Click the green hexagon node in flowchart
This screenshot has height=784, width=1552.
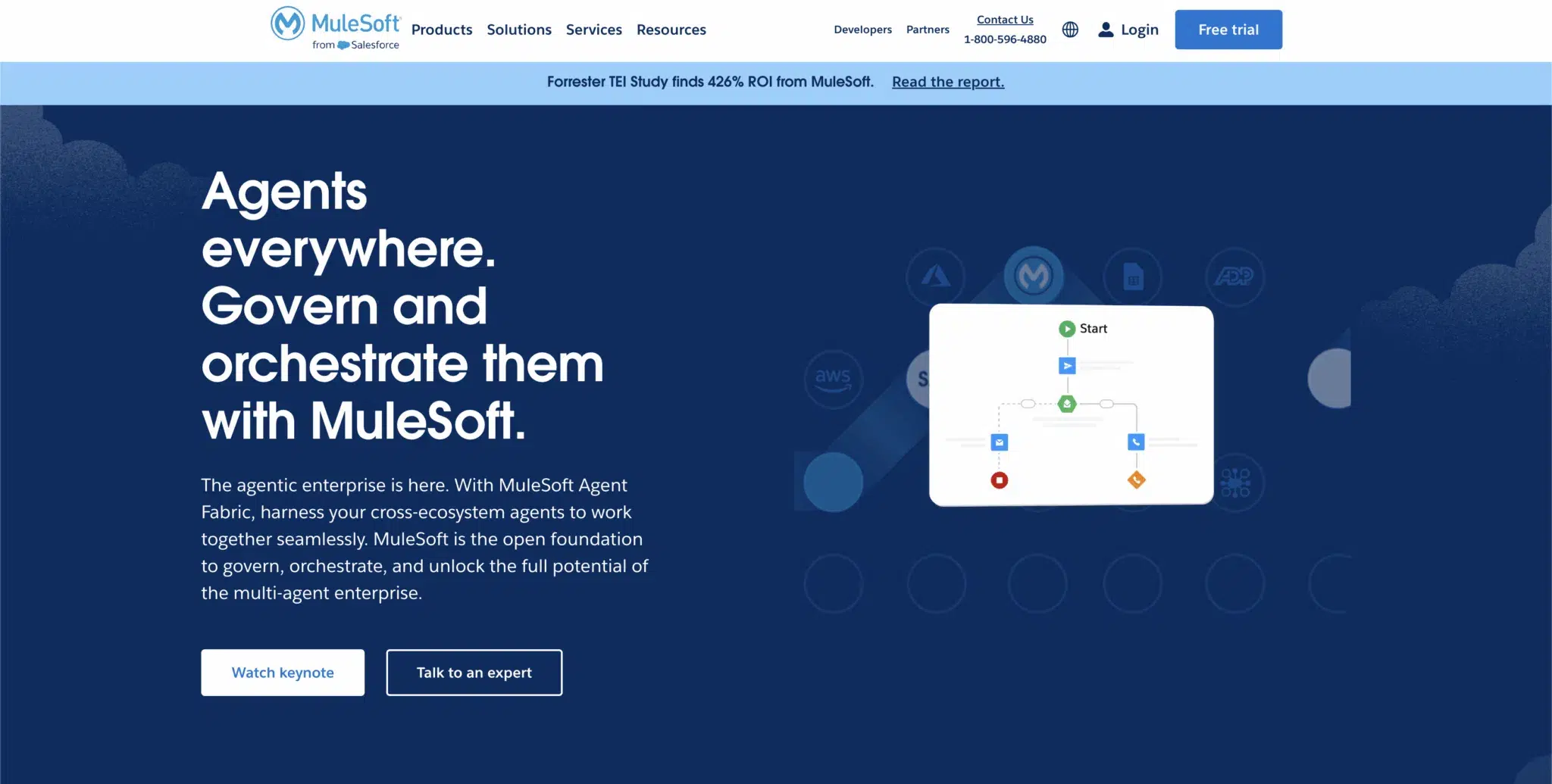(1067, 404)
